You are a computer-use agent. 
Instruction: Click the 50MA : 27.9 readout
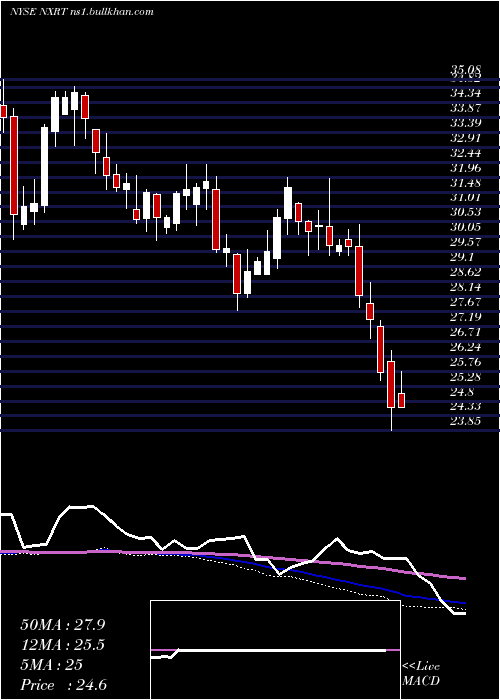[x=63, y=625]
